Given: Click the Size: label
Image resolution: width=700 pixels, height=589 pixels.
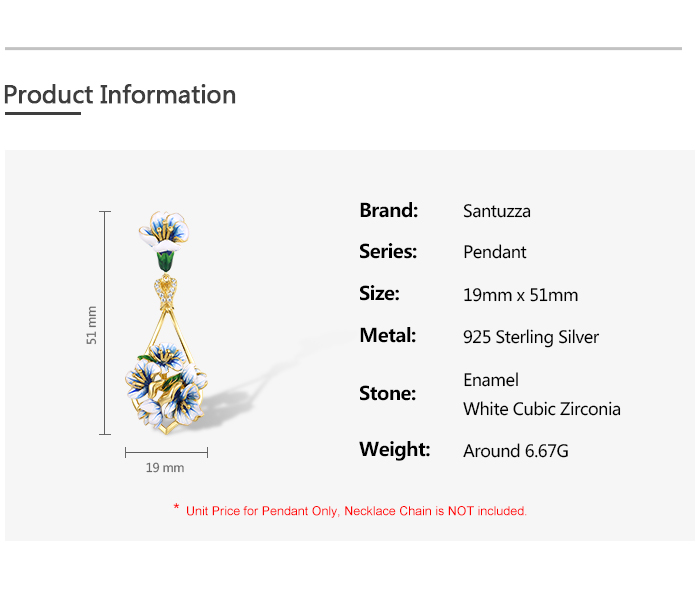Looking at the screenshot, I should (x=379, y=293).
